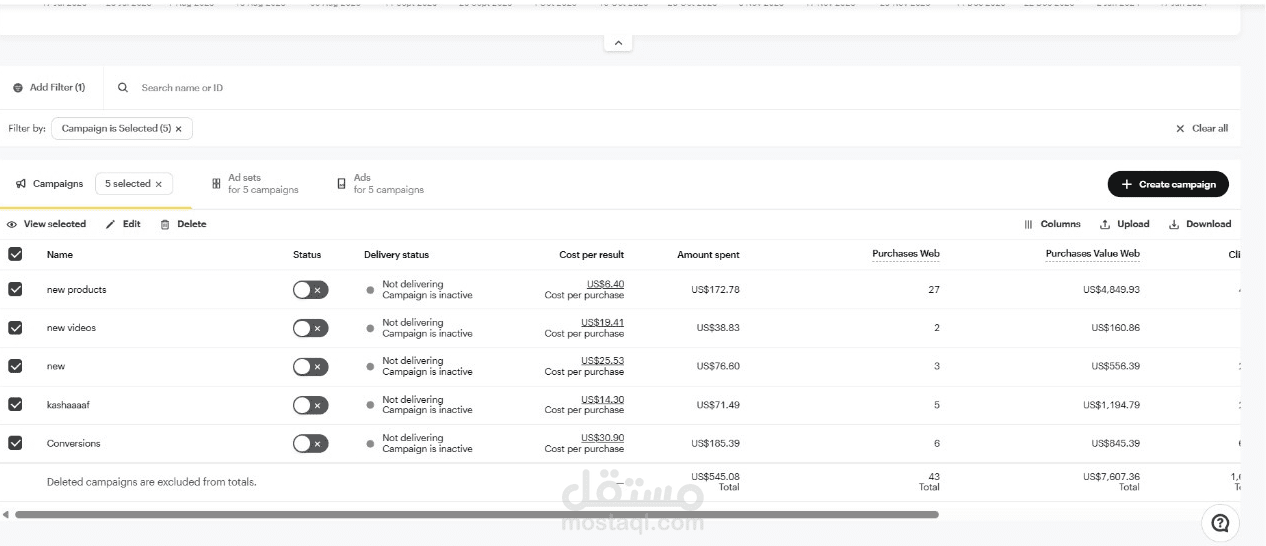Click the US$19.41 cost per result
The width and height of the screenshot is (1266, 546).
click(x=602, y=322)
